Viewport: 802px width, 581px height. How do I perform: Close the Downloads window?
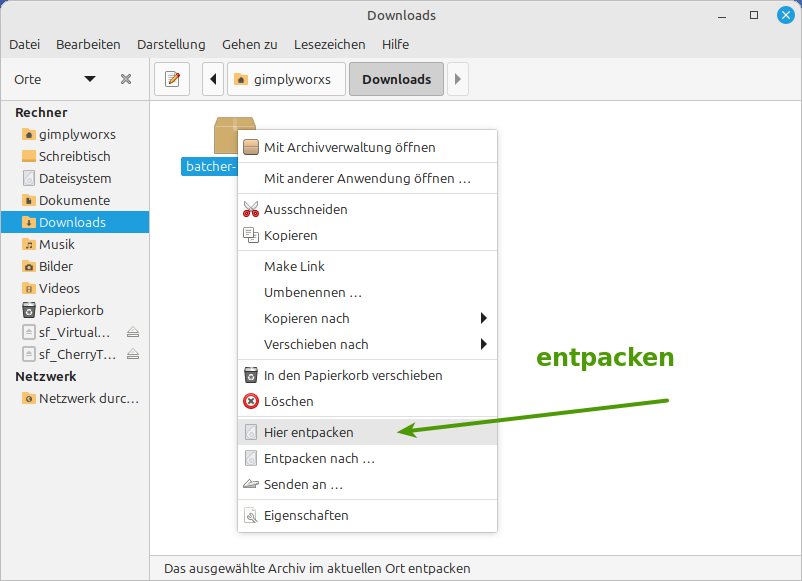coord(786,15)
